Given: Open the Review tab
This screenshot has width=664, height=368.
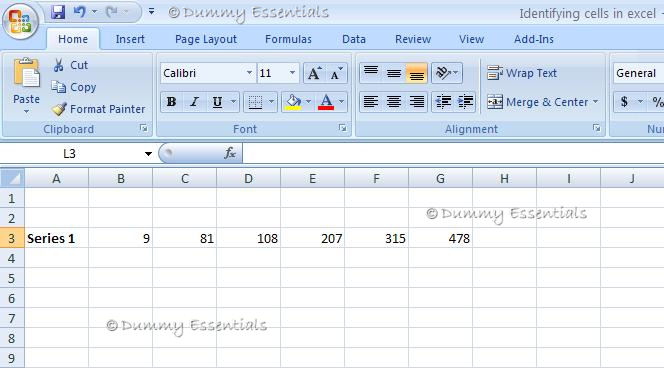Looking at the screenshot, I should pos(413,39).
